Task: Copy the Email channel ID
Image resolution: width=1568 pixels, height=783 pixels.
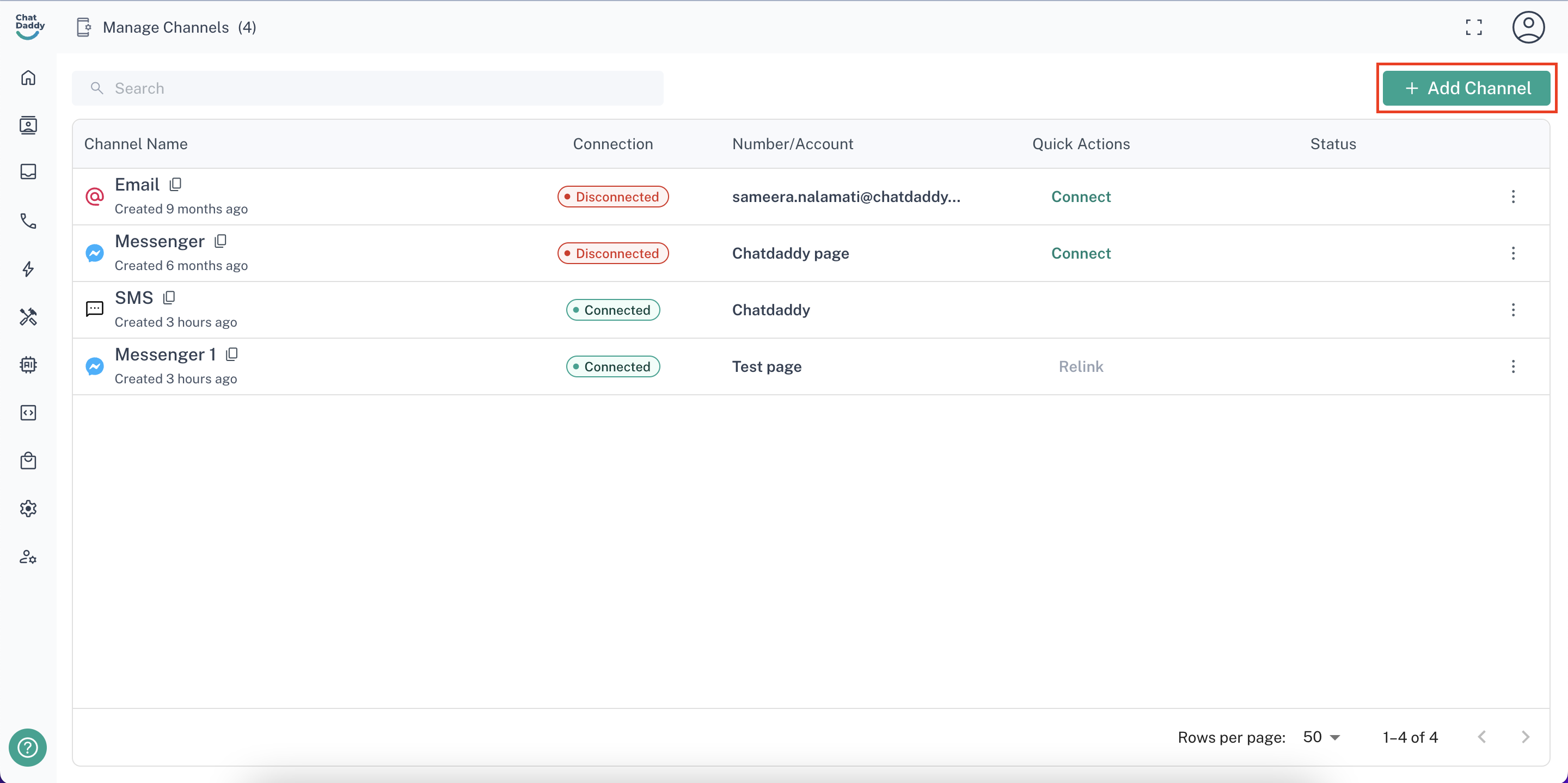Action: (x=175, y=184)
